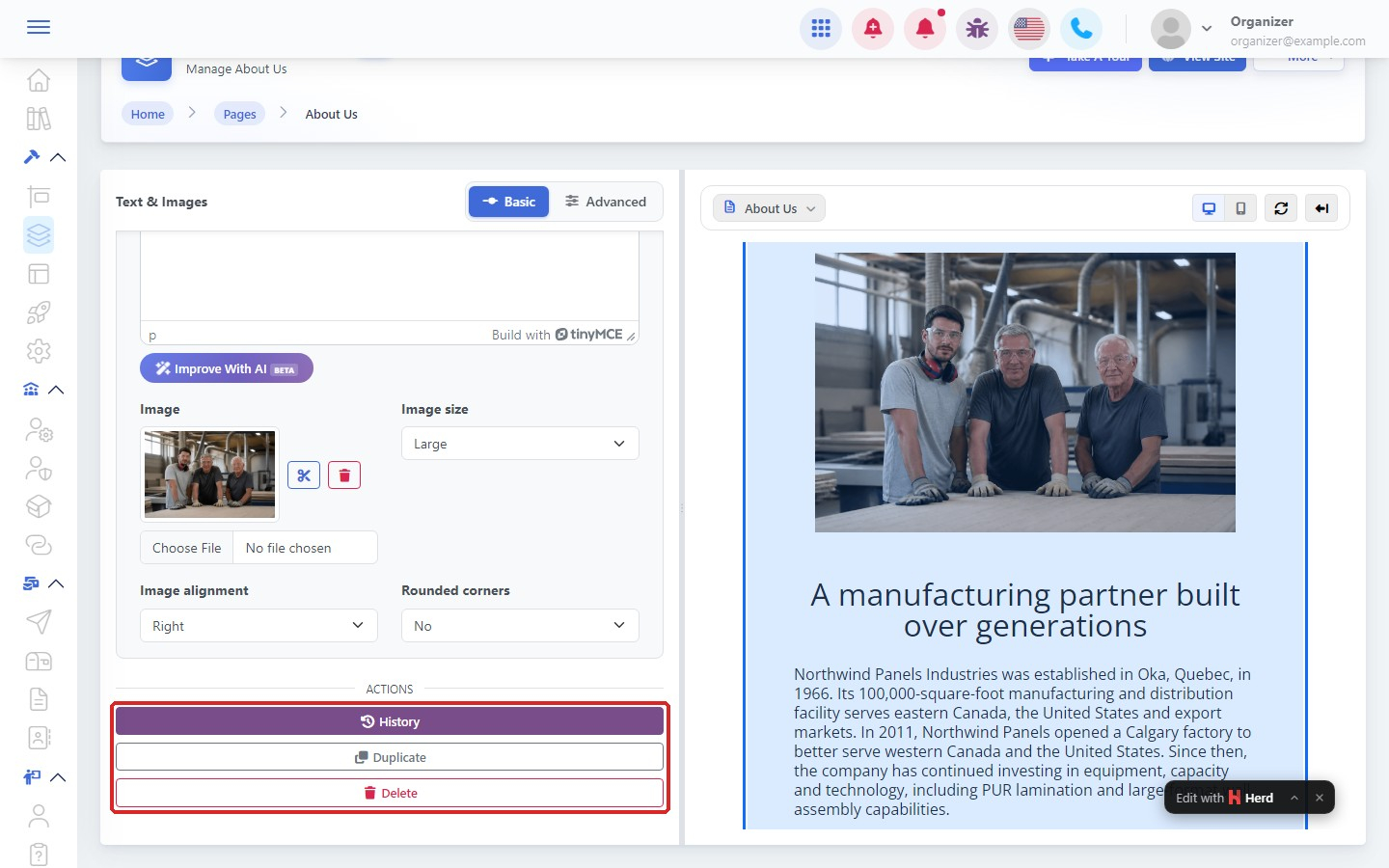The width and height of the screenshot is (1389, 868).
Task: Click the editor resize handle by tinyMCE
Action: click(x=631, y=336)
